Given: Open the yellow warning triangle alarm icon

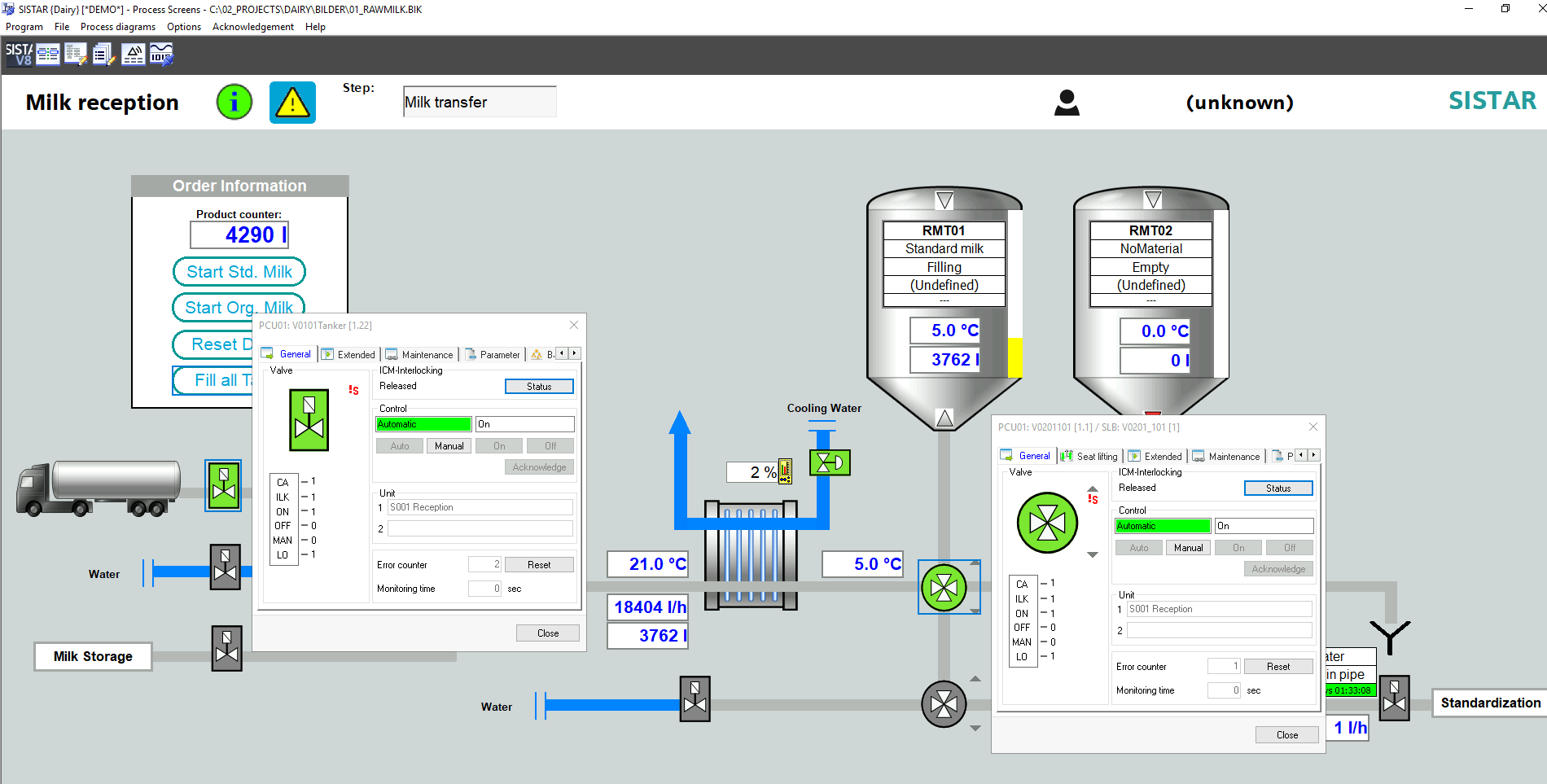Looking at the screenshot, I should click(x=292, y=103).
